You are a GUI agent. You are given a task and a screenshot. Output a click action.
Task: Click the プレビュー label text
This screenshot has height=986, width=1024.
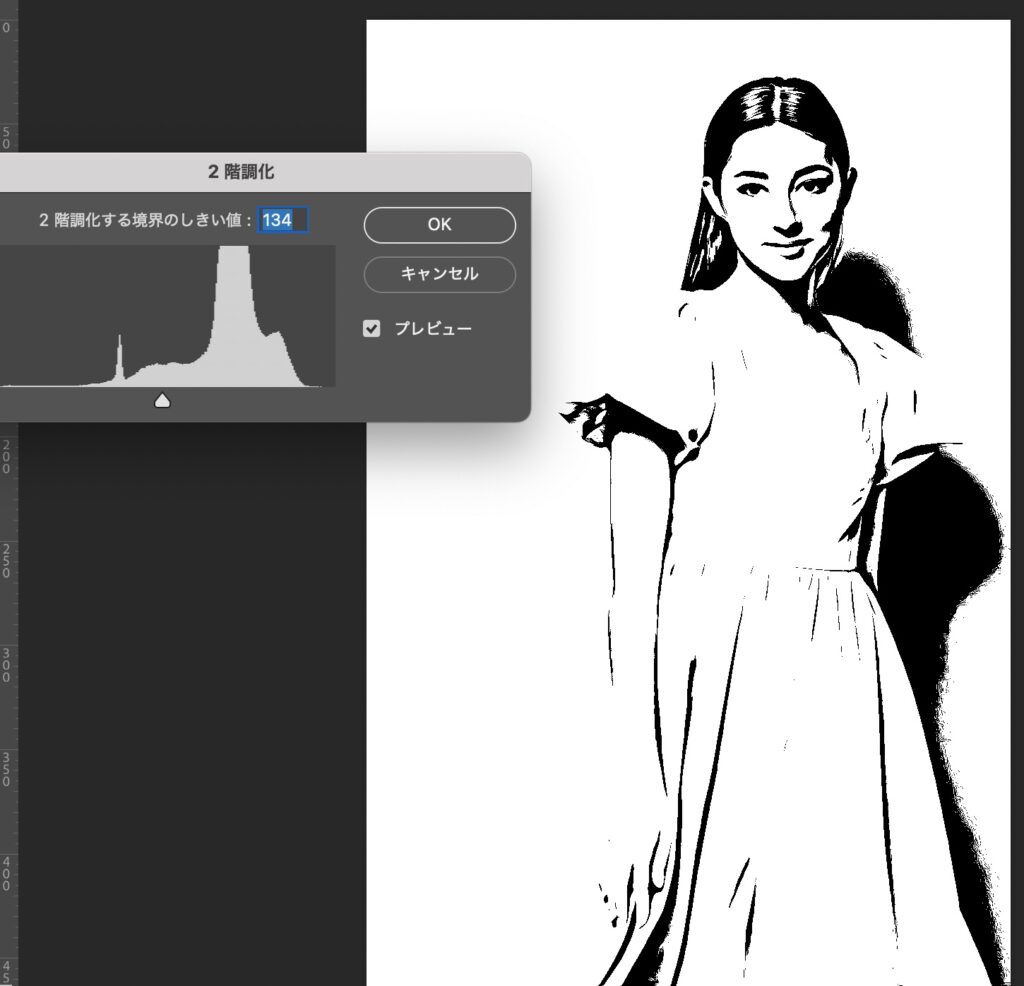pyautogui.click(x=432, y=328)
